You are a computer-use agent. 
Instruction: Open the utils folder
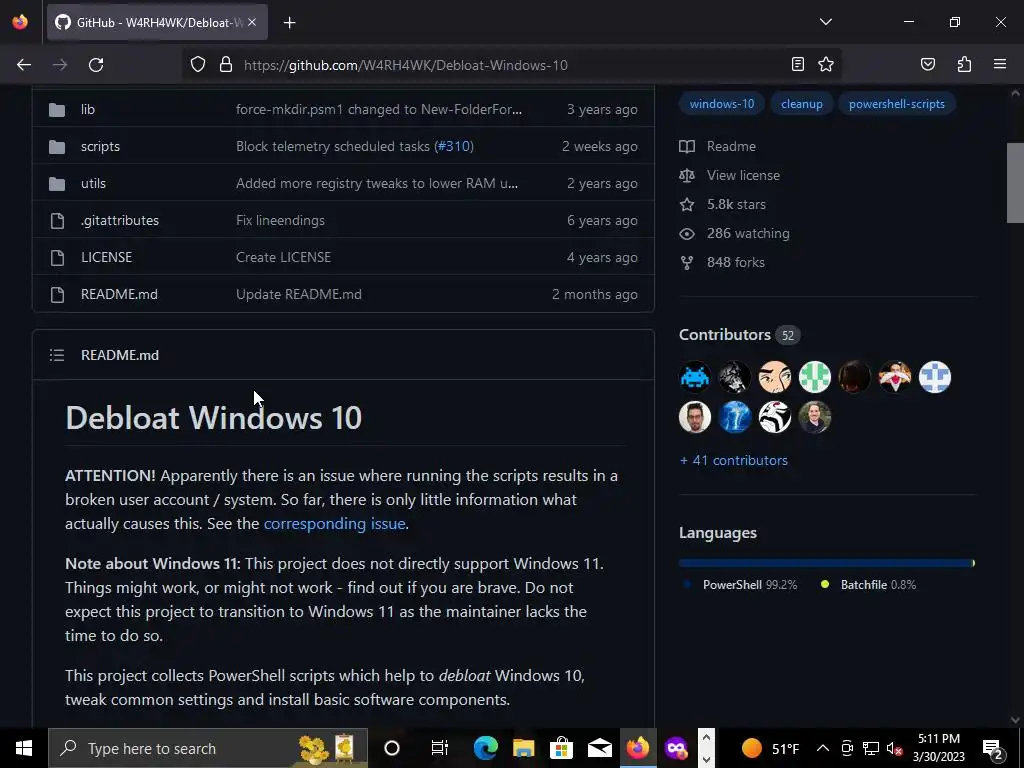coord(93,184)
